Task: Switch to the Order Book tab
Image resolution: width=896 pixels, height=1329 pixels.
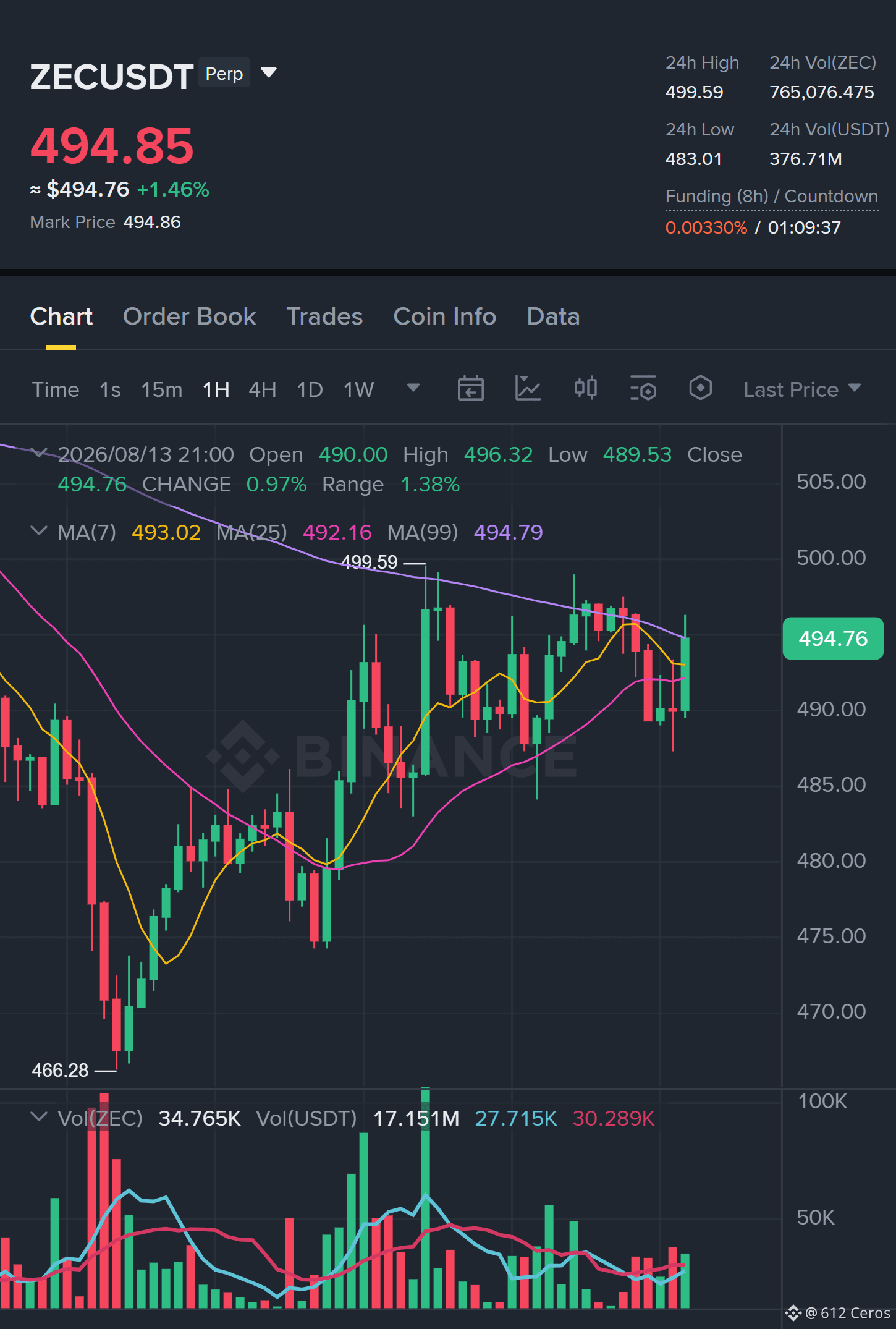Action: [189, 316]
